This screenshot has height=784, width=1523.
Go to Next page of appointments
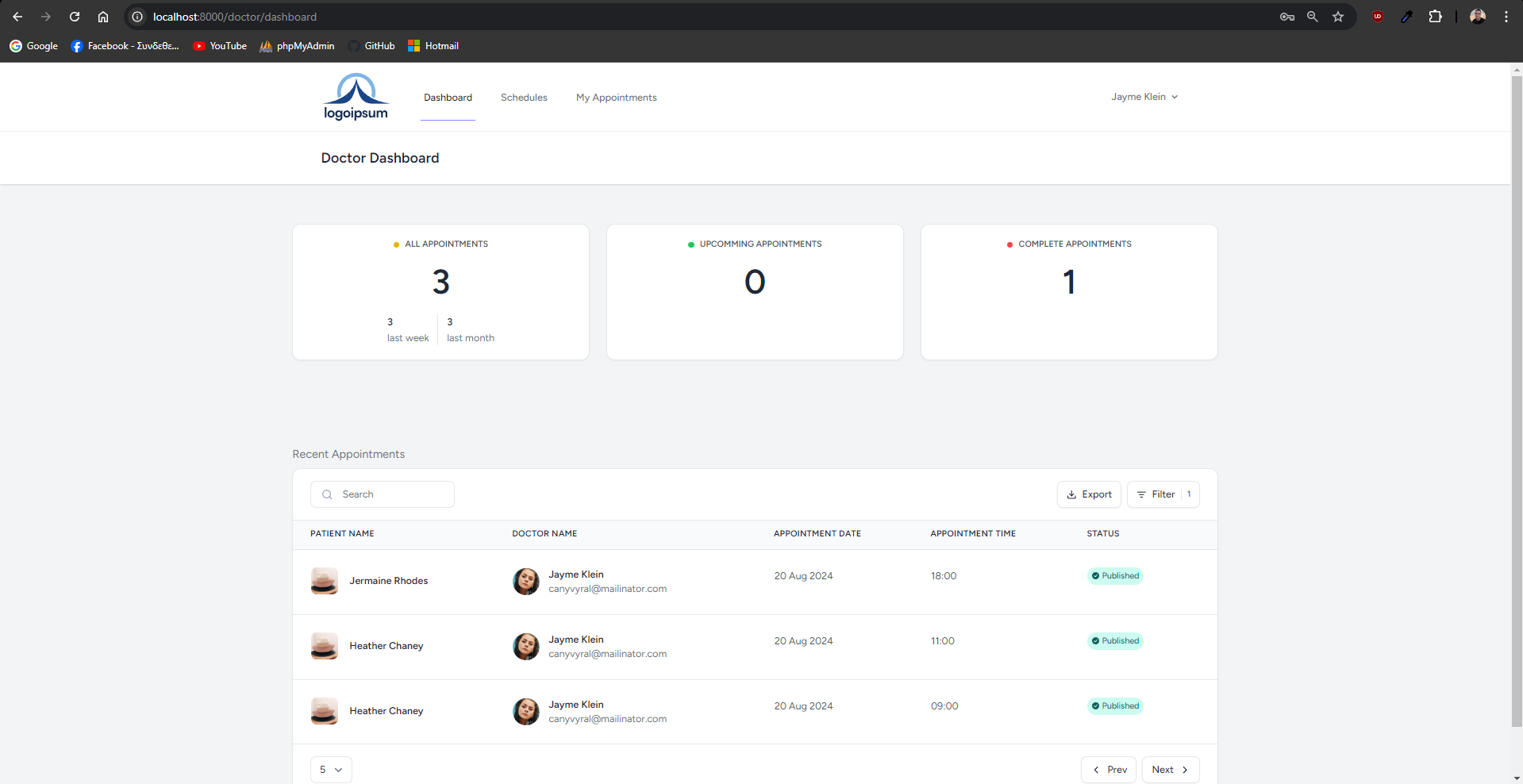(x=1170, y=770)
